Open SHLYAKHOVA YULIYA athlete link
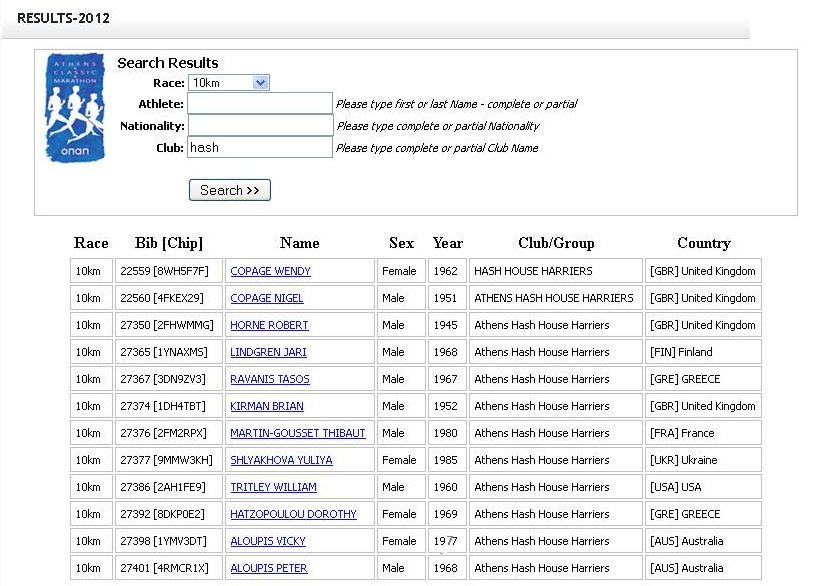The width and height of the screenshot is (838, 586). coord(281,460)
